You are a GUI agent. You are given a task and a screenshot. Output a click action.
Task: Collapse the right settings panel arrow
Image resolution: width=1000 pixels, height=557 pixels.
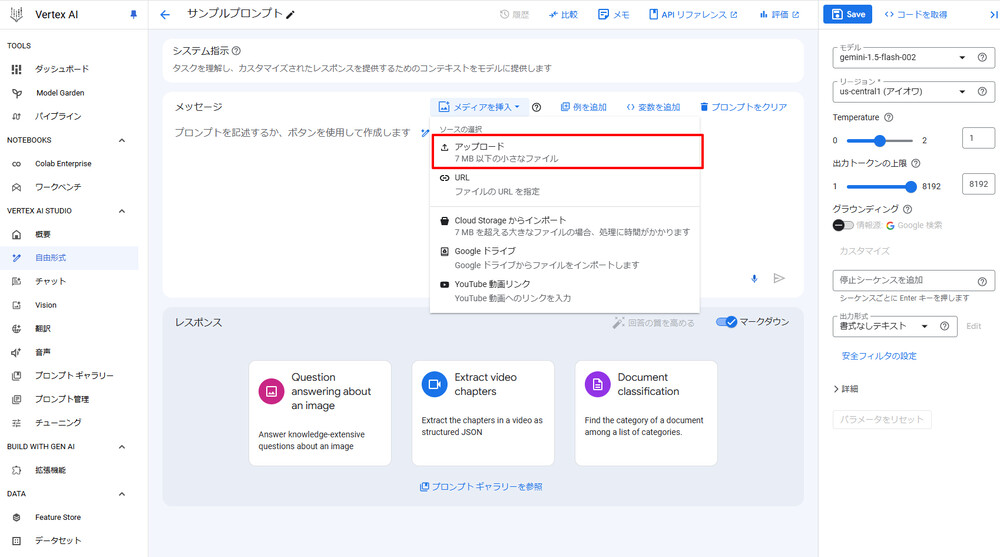coord(993,14)
